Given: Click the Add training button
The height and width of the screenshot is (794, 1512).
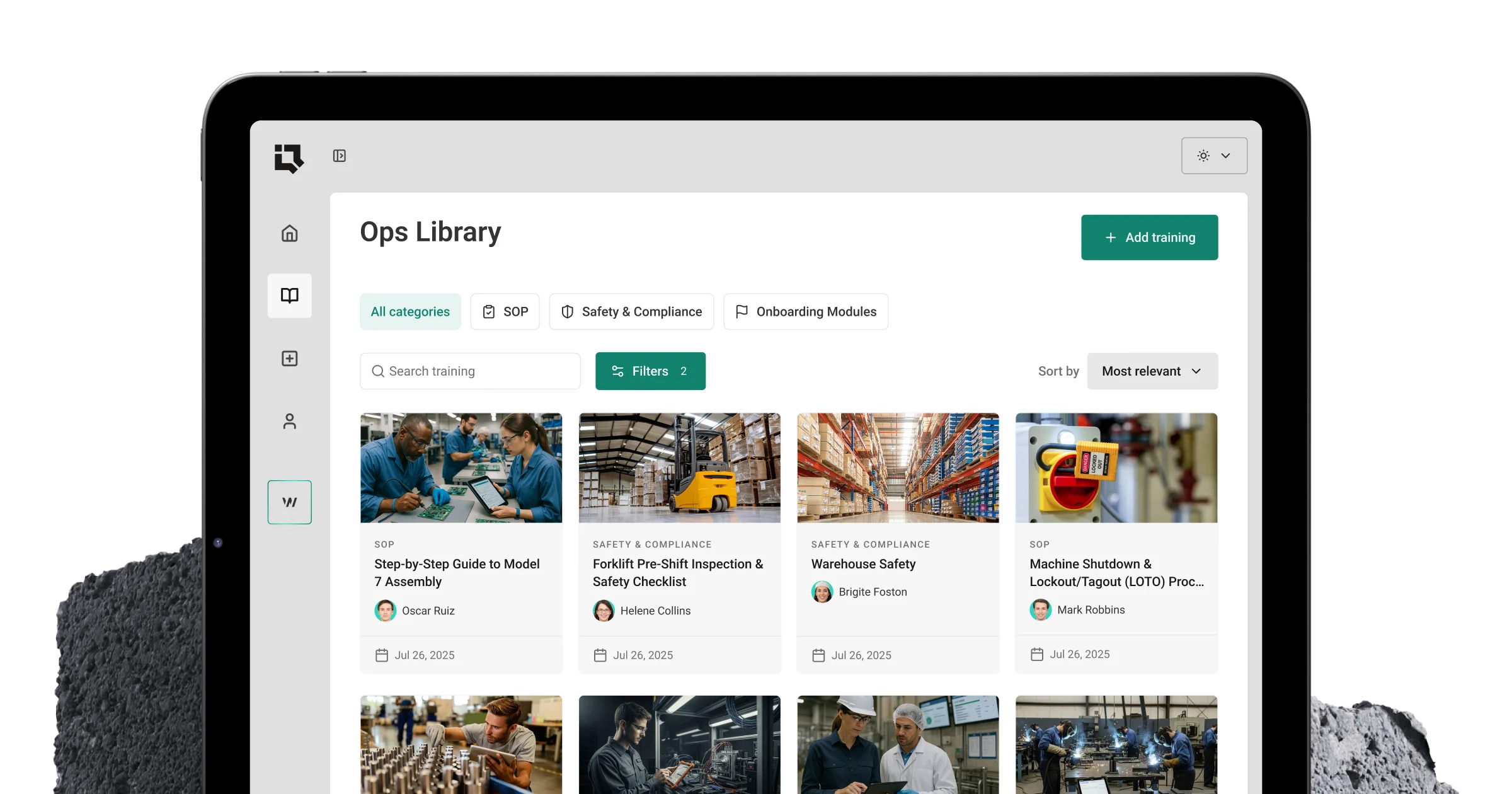Looking at the screenshot, I should 1149,237.
